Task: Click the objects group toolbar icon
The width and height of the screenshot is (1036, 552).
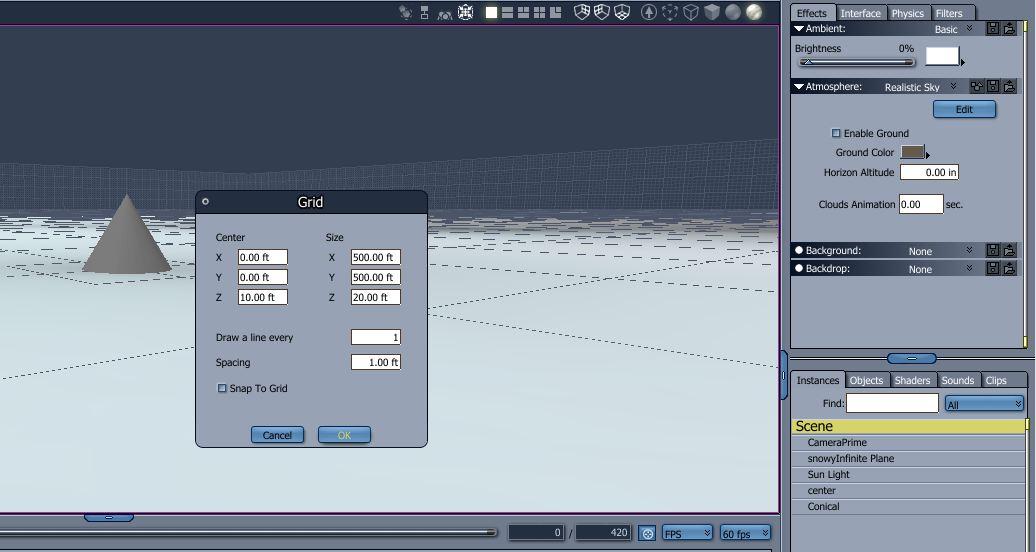Action: click(445, 14)
